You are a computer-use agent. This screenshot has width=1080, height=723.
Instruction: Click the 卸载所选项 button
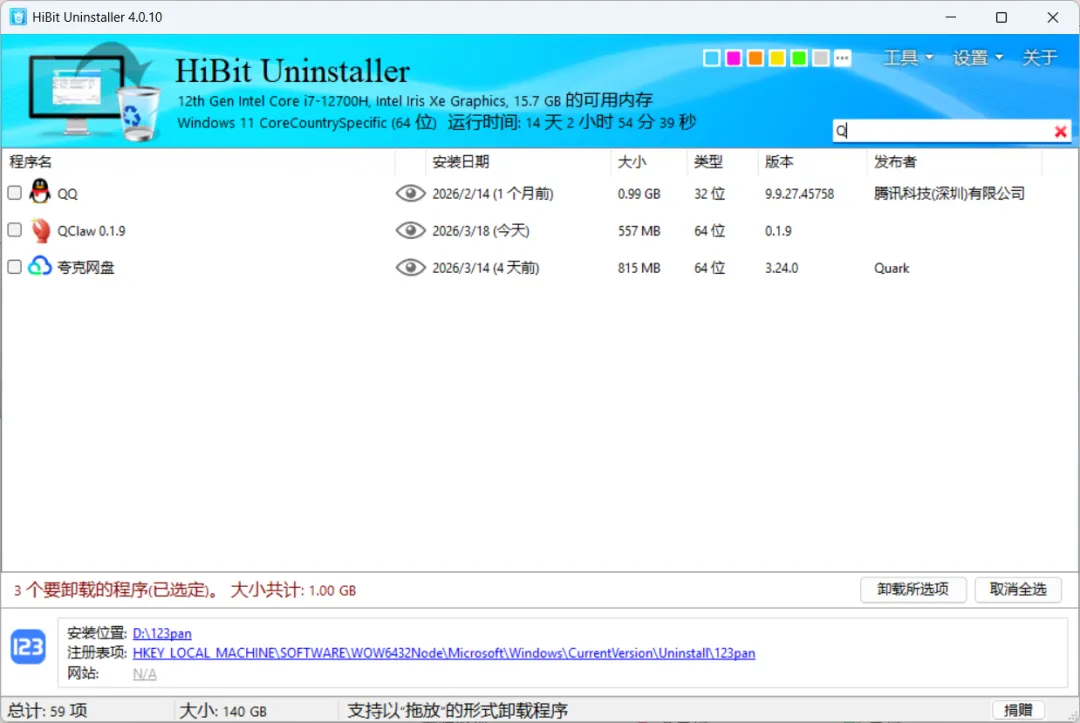click(913, 589)
